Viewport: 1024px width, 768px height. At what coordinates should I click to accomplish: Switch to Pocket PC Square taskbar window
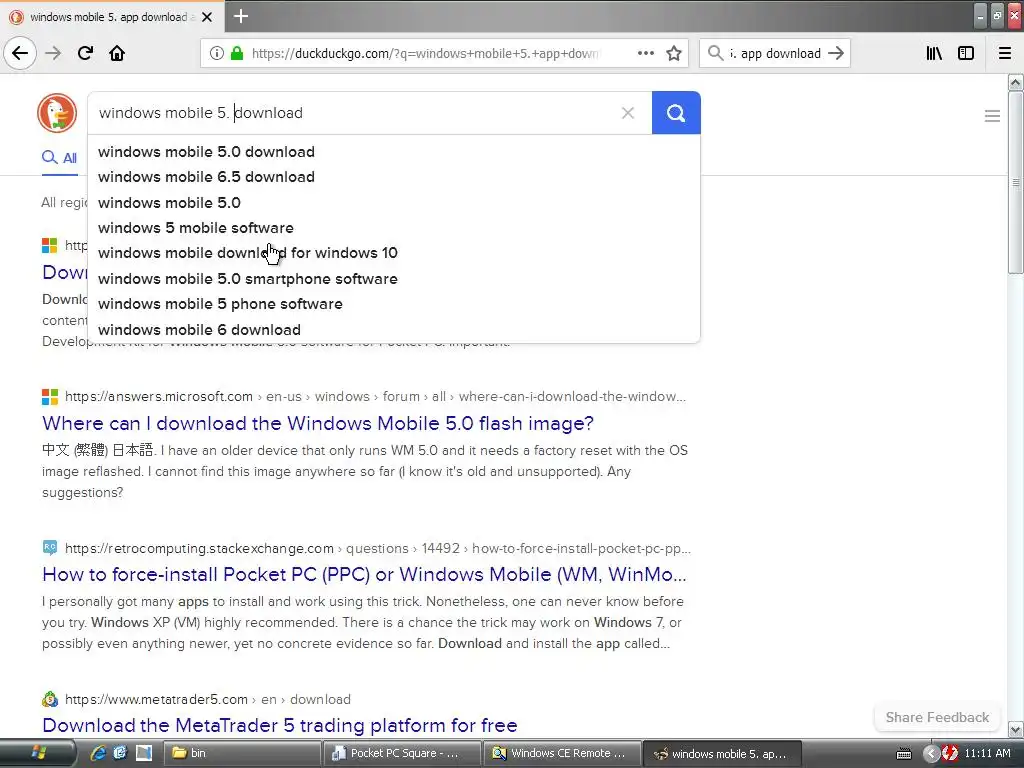point(402,753)
